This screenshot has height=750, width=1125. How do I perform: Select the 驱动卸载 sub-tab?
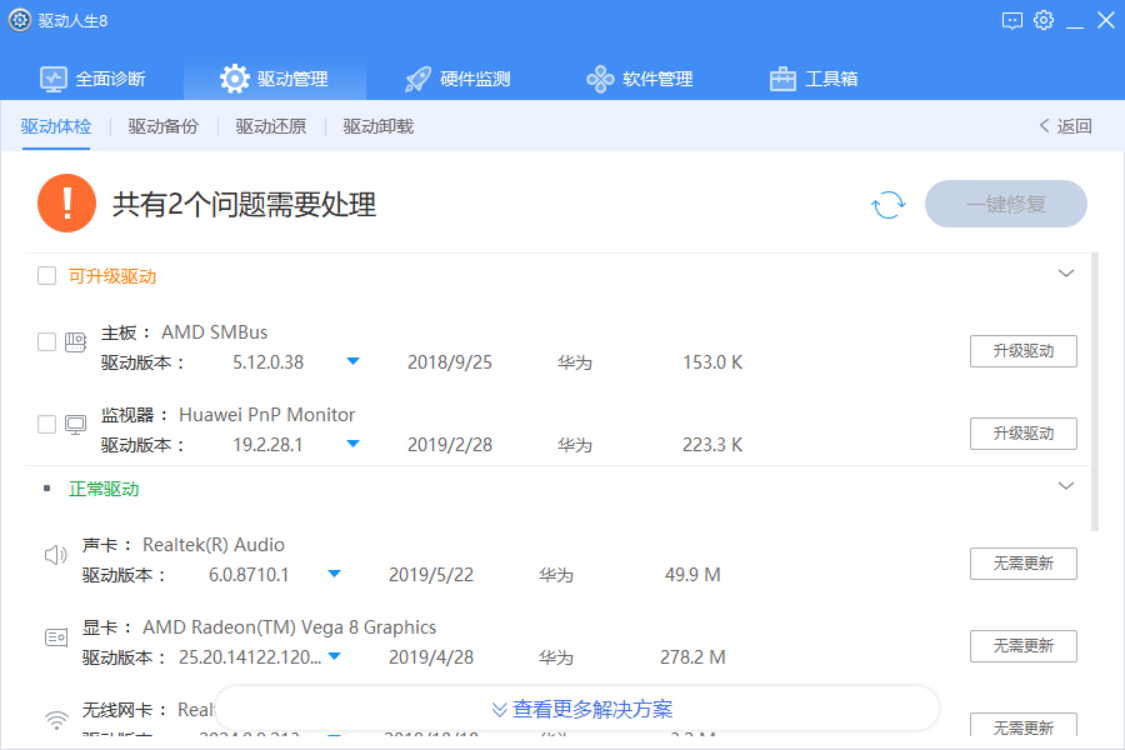tap(378, 127)
